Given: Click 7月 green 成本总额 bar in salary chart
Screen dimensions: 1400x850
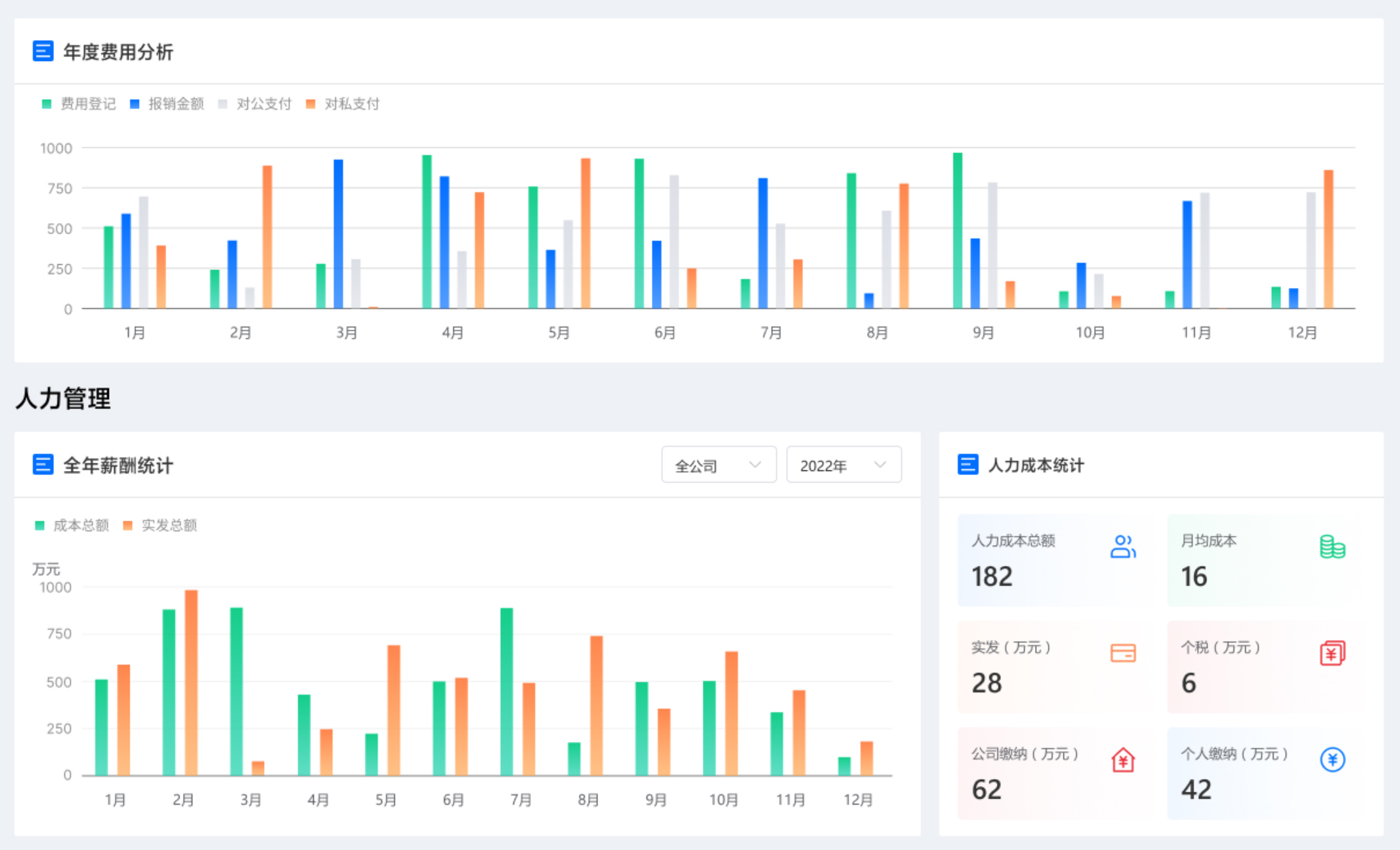Looking at the screenshot, I should 506,692.
